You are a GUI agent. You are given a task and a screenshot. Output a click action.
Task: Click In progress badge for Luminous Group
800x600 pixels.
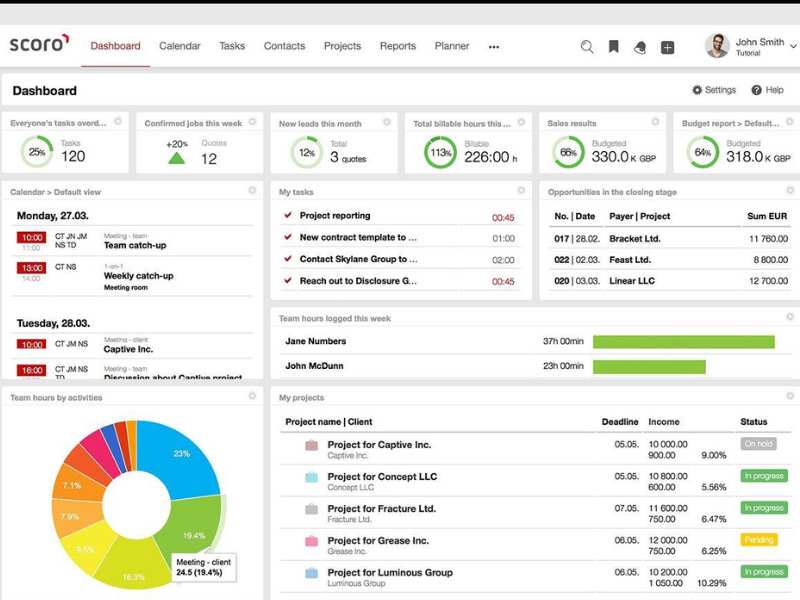click(x=764, y=572)
